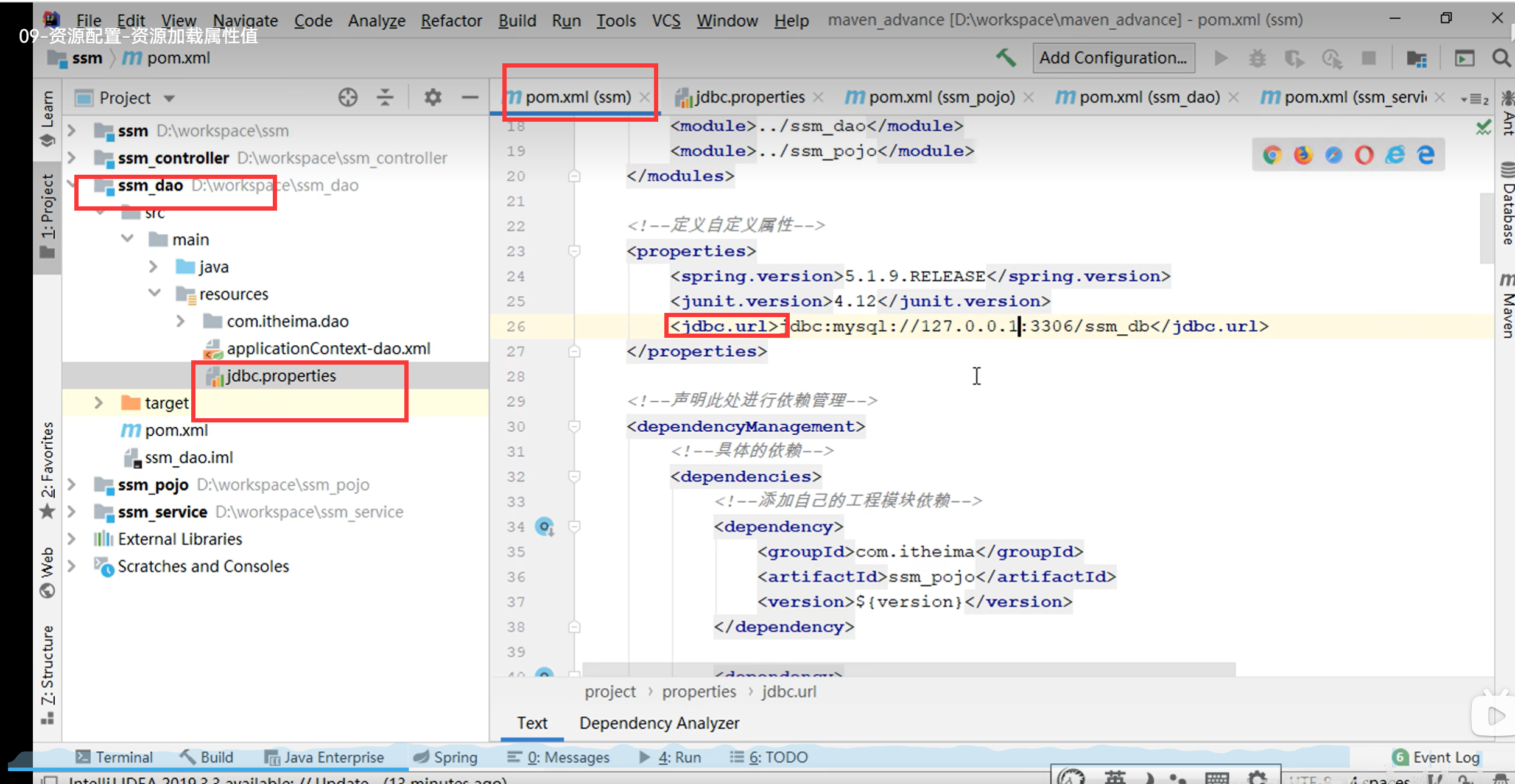
Task: Expand the target folder
Action: (99, 403)
